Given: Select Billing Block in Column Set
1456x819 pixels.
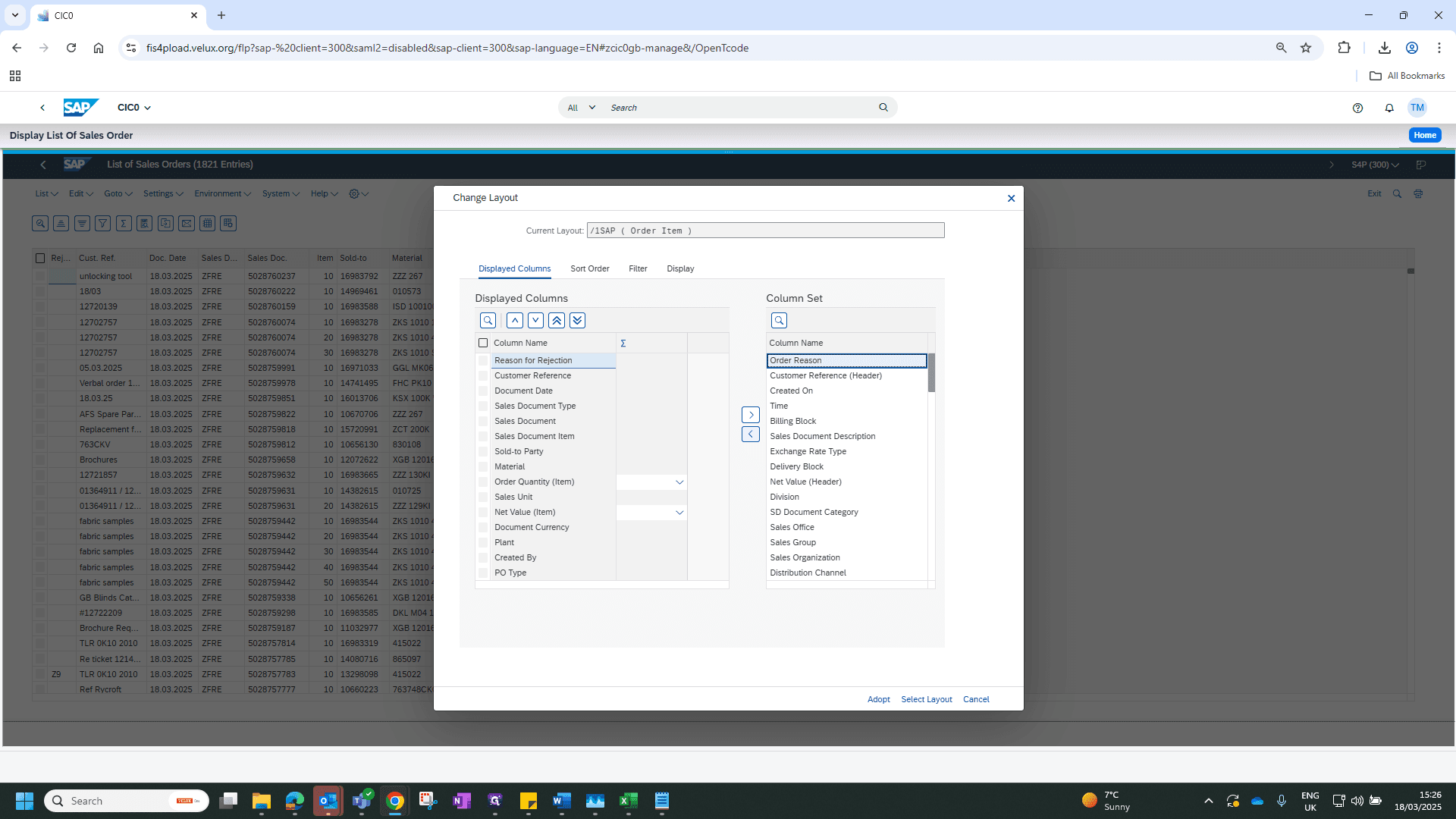Looking at the screenshot, I should [793, 421].
